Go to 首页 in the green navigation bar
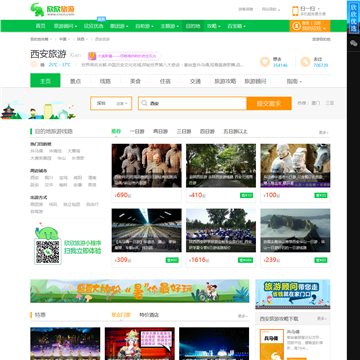This screenshot has width=360, height=360. 40,26
